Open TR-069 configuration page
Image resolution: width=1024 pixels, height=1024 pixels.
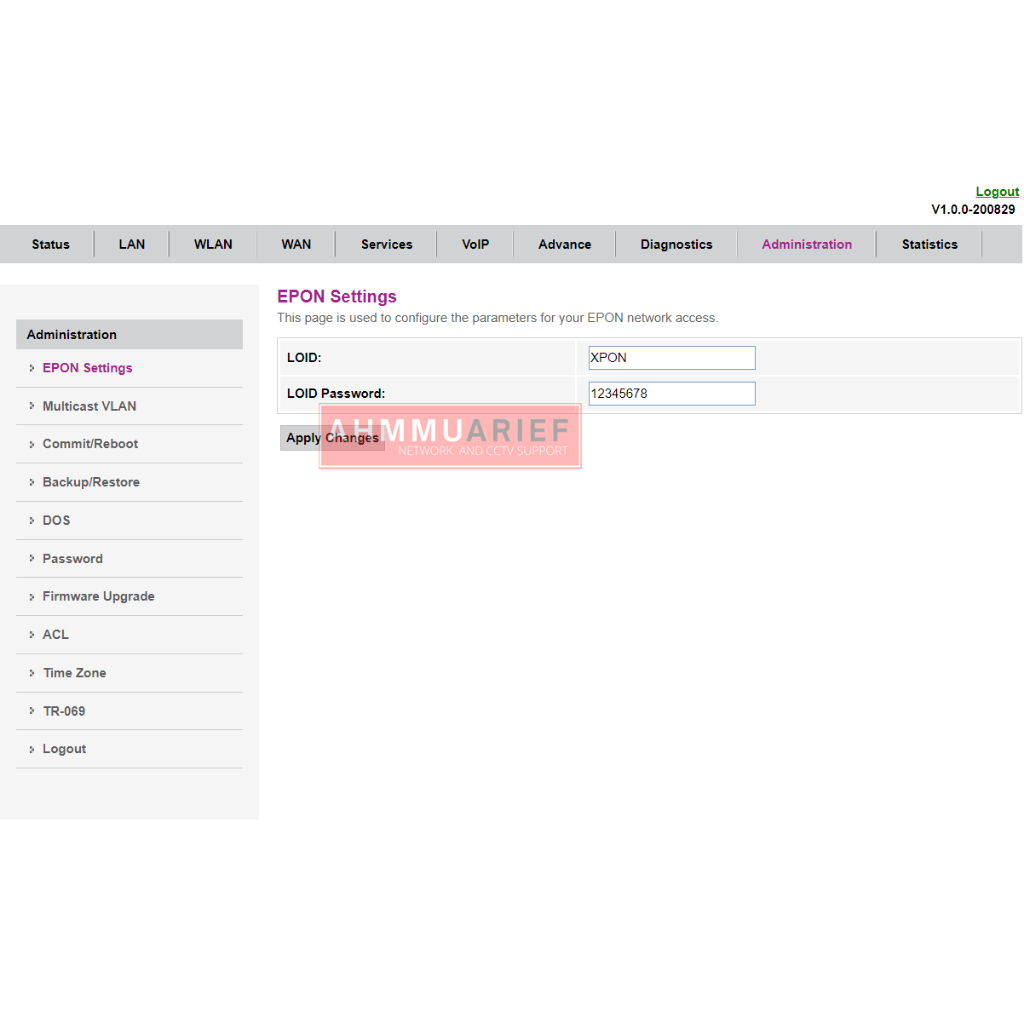point(64,711)
